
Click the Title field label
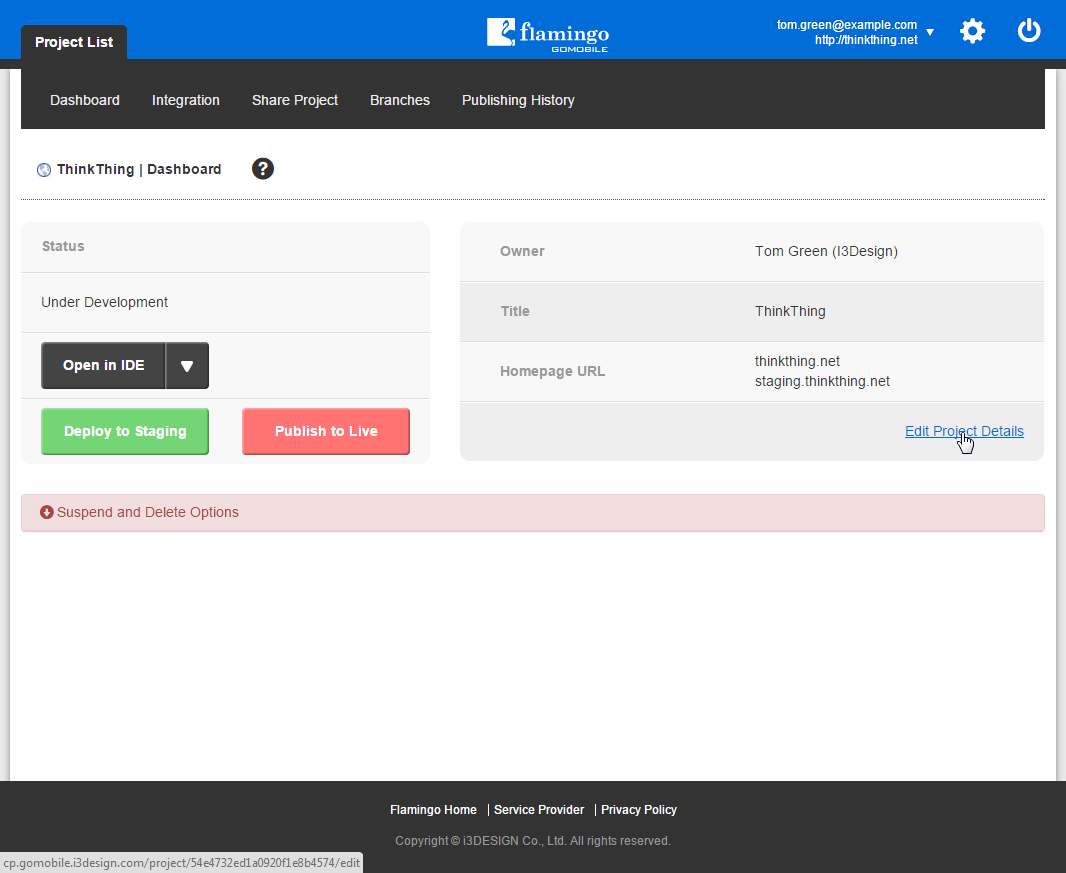[x=515, y=311]
